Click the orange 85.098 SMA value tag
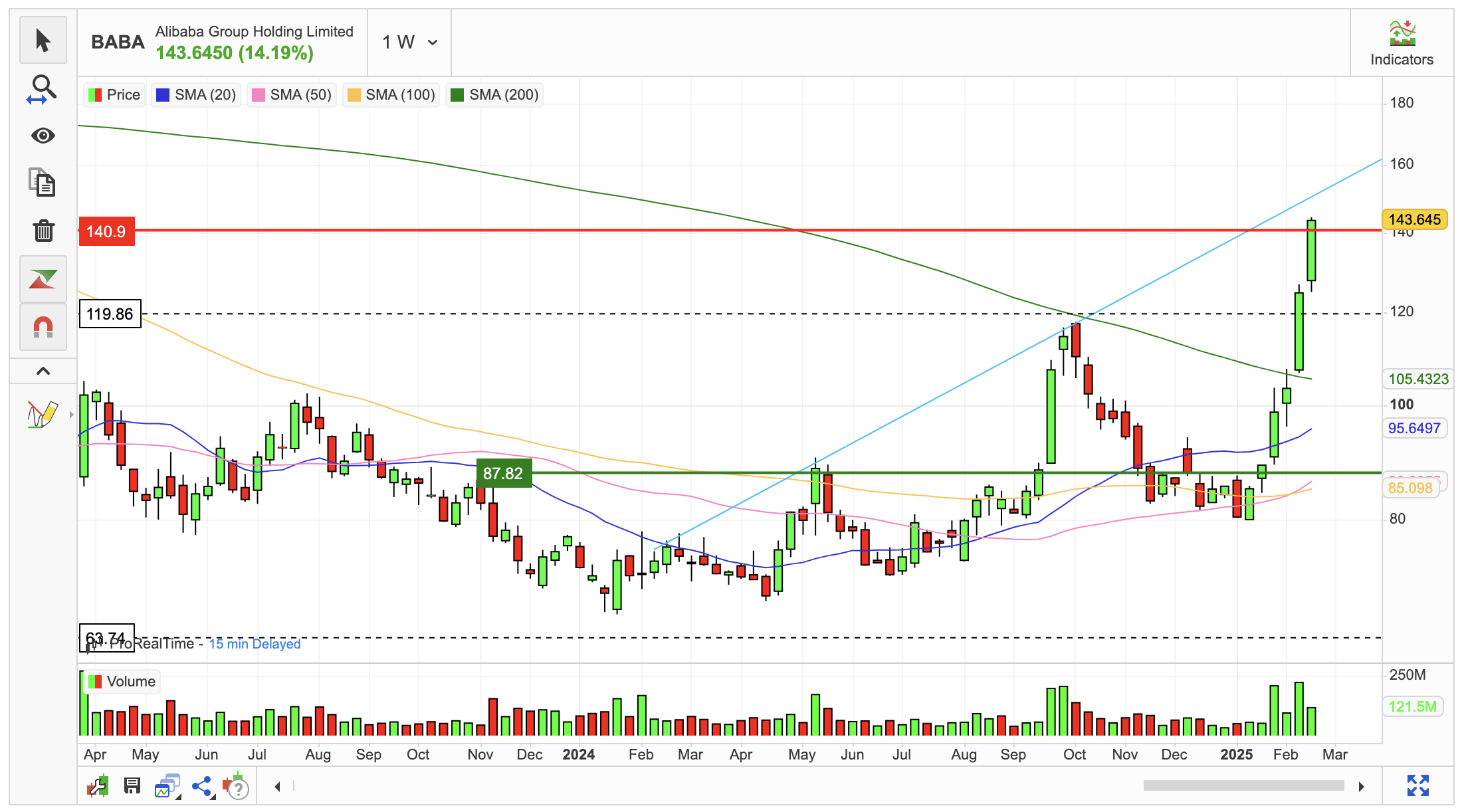The width and height of the screenshot is (1462, 812). (x=1411, y=488)
